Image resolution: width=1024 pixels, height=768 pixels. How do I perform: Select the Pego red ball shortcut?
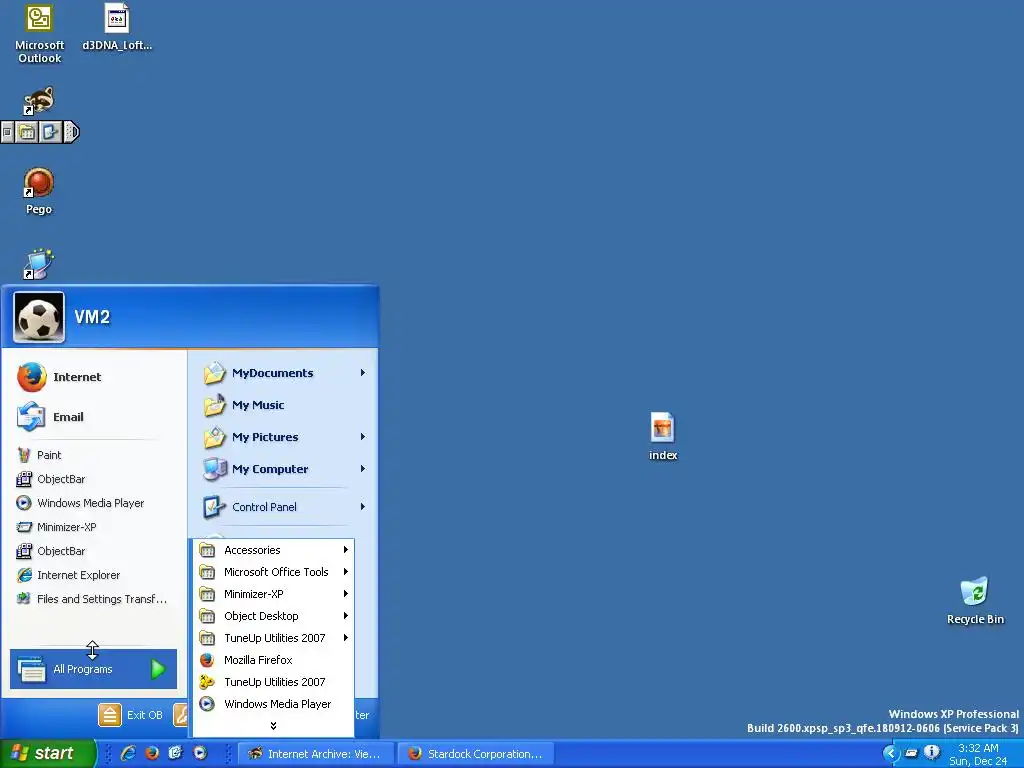pyautogui.click(x=39, y=191)
